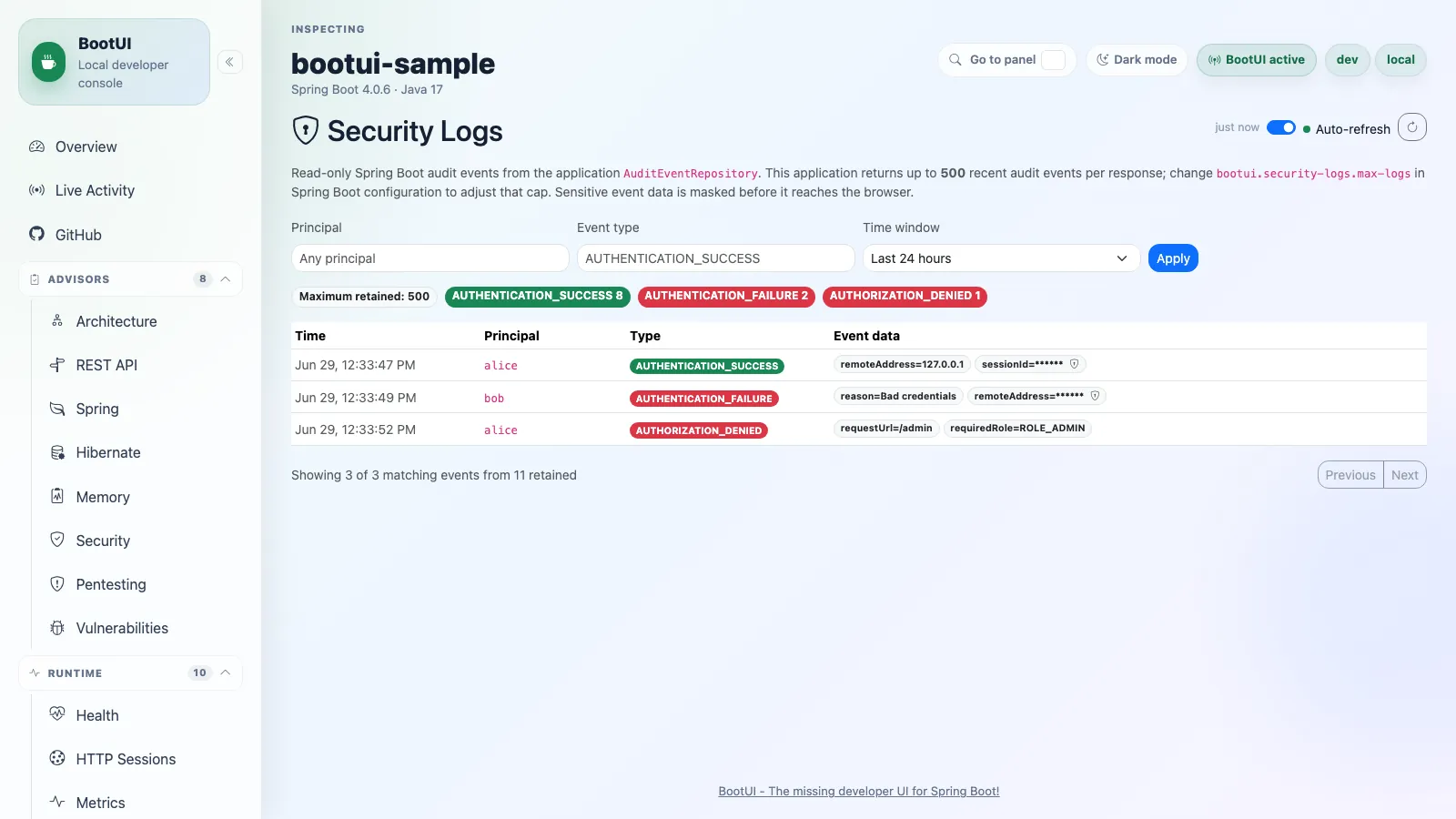1456x819 pixels.
Task: Click the Principal filter input field
Action: (430, 258)
